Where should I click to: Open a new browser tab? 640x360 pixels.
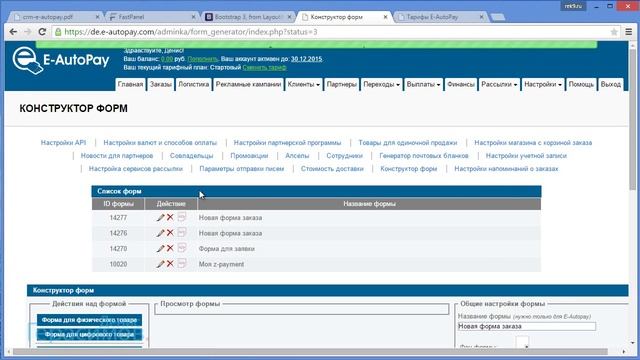[x=498, y=17]
